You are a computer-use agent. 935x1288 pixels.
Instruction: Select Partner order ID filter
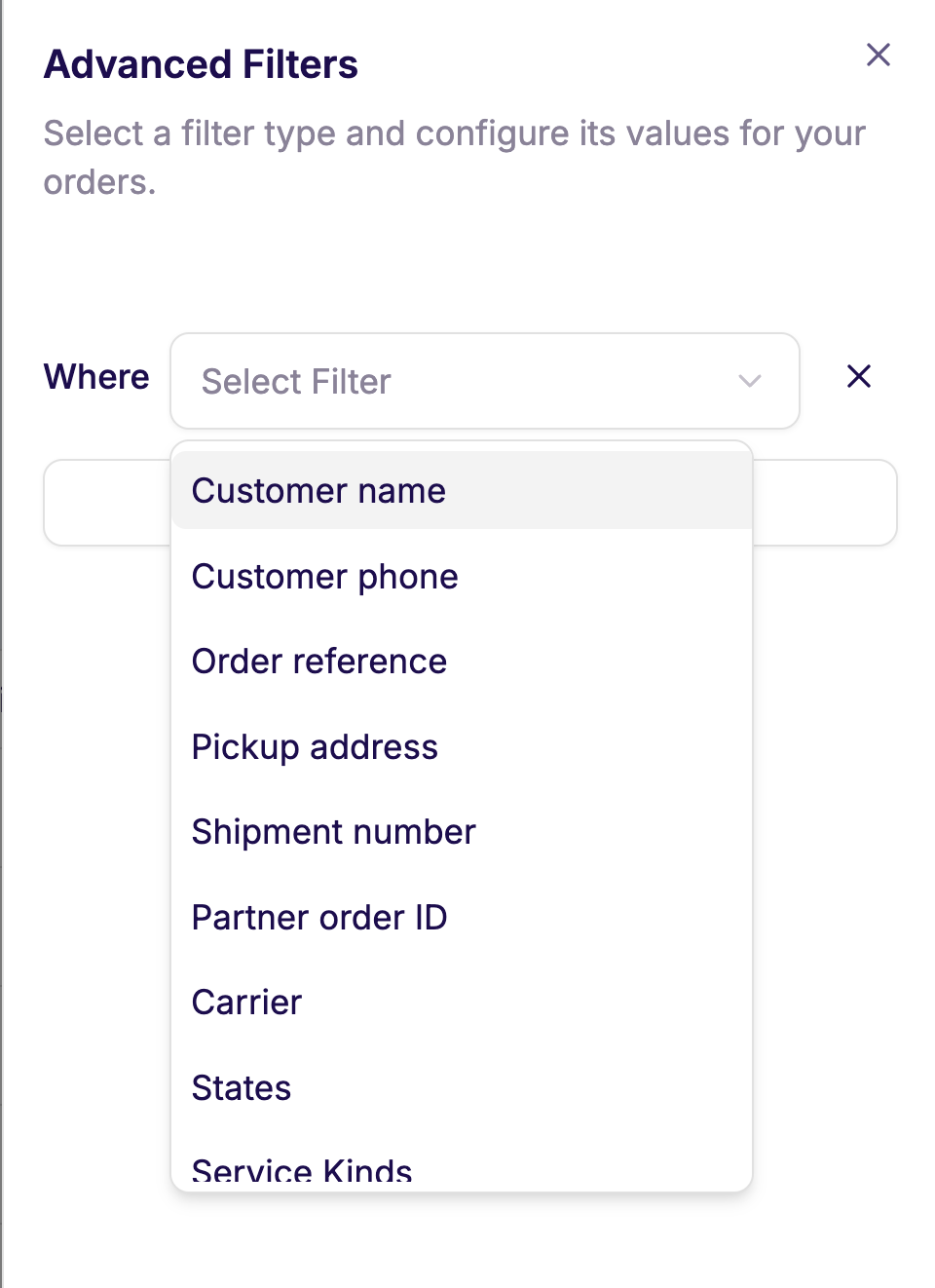320,917
